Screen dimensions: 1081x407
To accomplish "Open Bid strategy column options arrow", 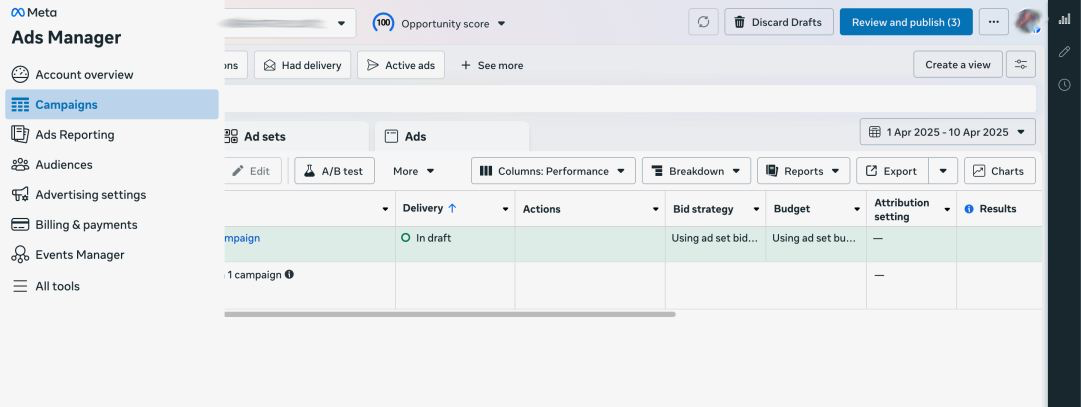I will pos(756,209).
